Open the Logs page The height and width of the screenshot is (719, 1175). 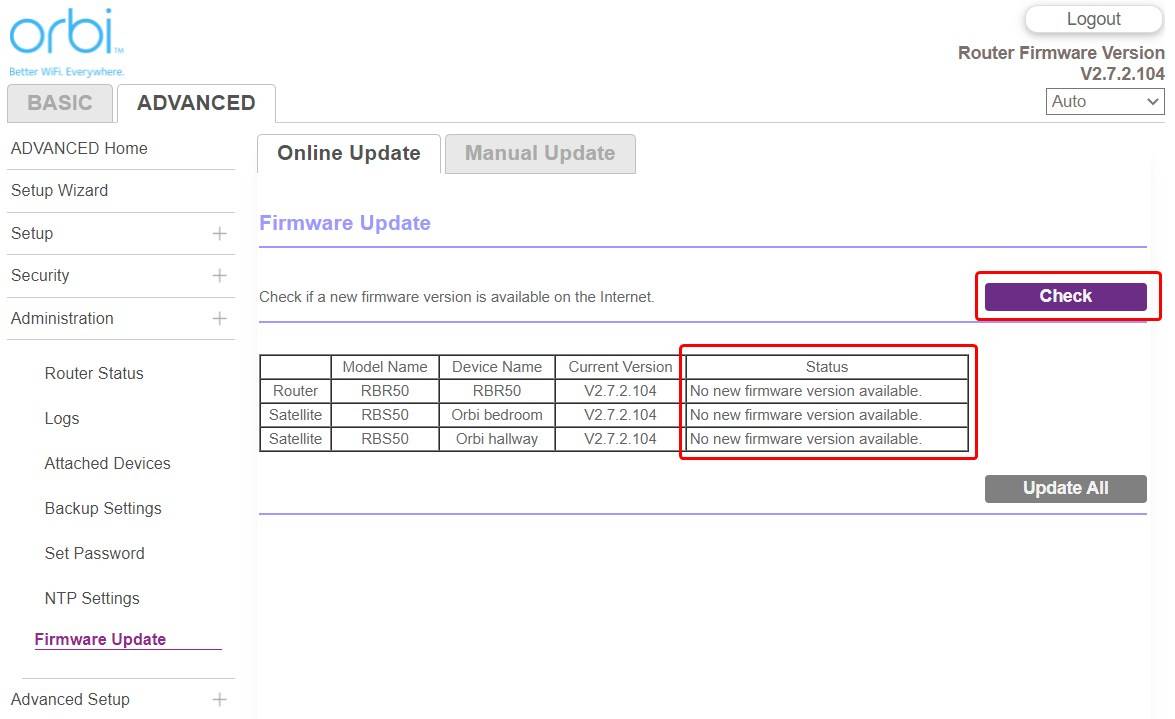[x=61, y=418]
